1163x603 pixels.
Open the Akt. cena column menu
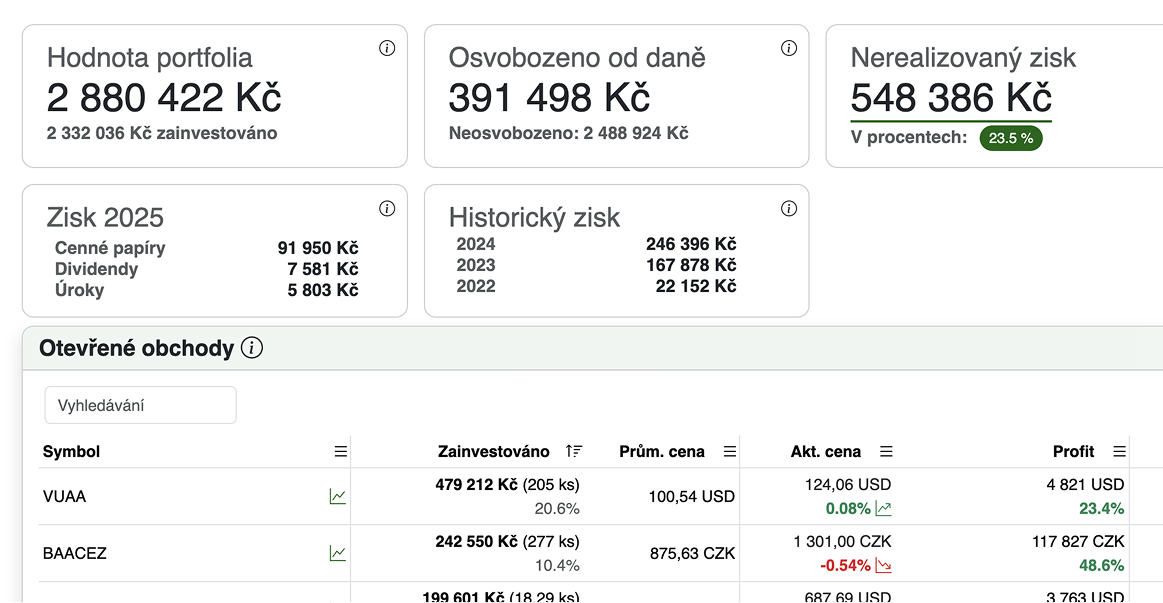tap(888, 451)
